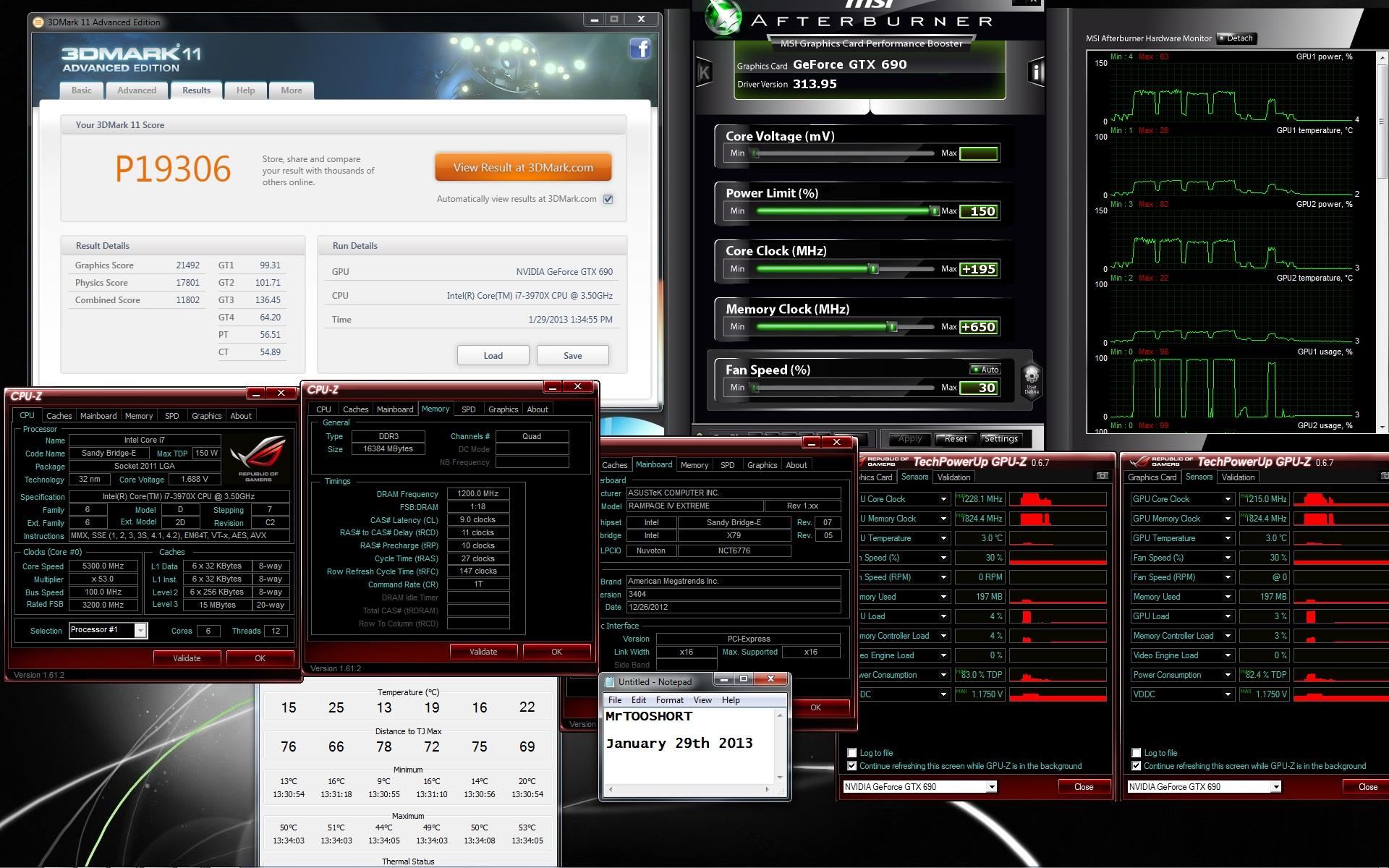Click the Load button in 3DMark
This screenshot has height=868, width=1389.
coord(493,355)
